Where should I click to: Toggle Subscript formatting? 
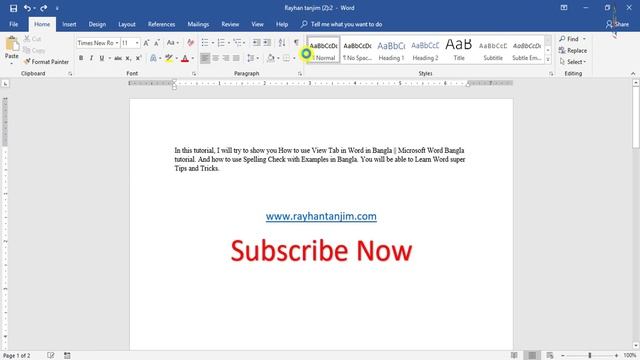click(128, 58)
